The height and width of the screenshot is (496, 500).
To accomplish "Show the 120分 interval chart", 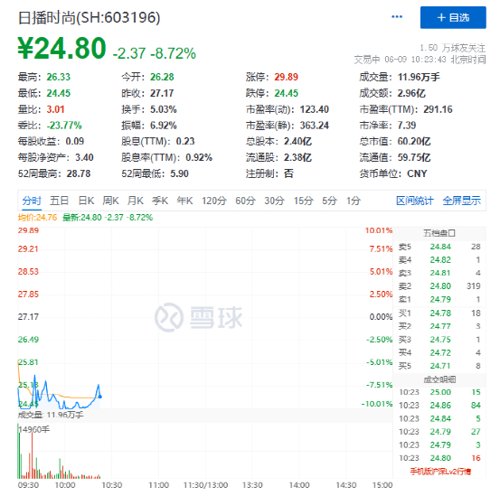I will click(x=214, y=201).
